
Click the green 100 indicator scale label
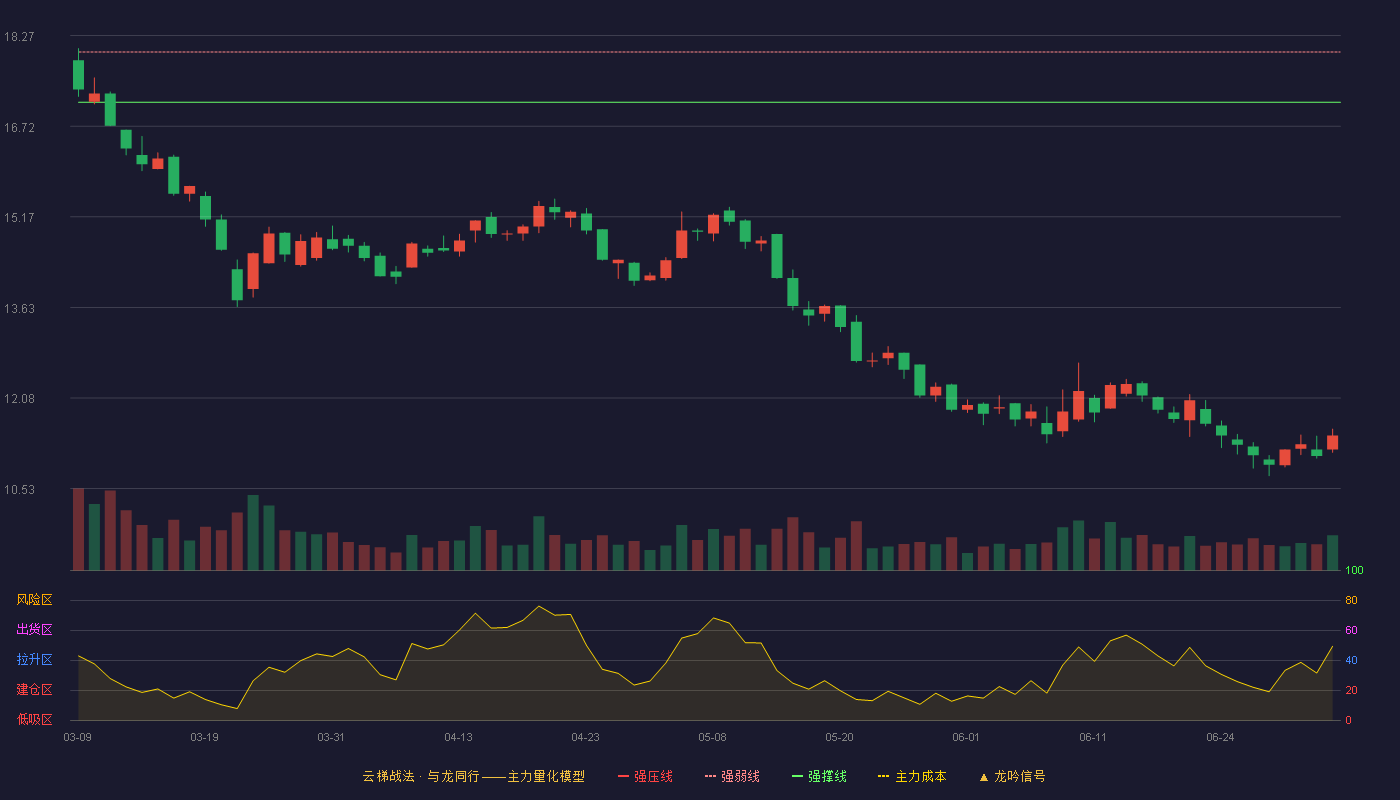pyautogui.click(x=1354, y=571)
